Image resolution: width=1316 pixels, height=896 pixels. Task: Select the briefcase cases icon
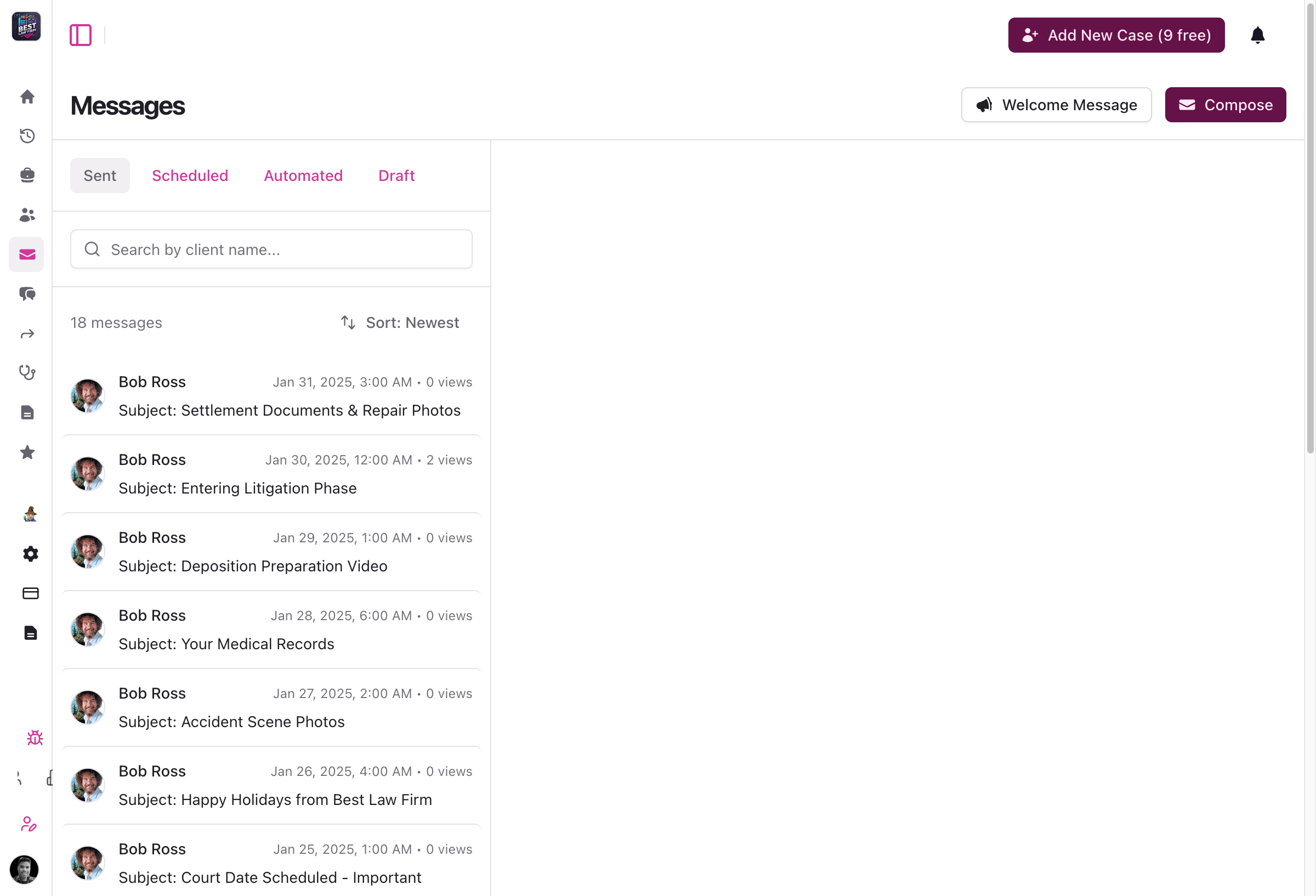coord(27,175)
